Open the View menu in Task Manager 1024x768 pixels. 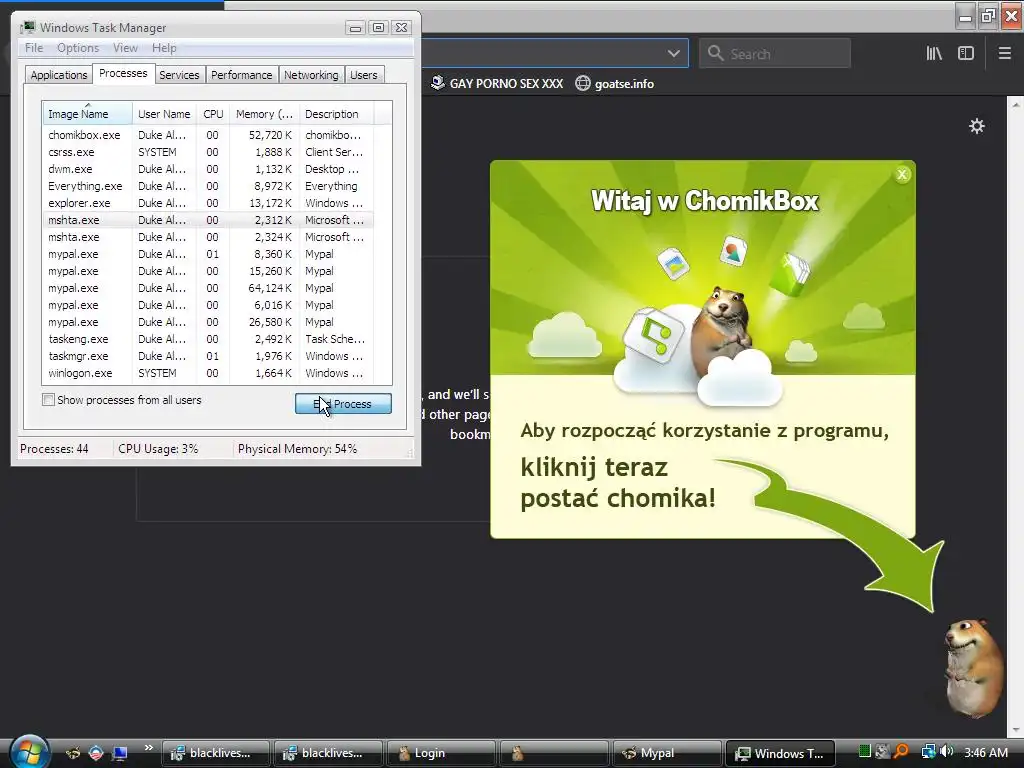(125, 48)
